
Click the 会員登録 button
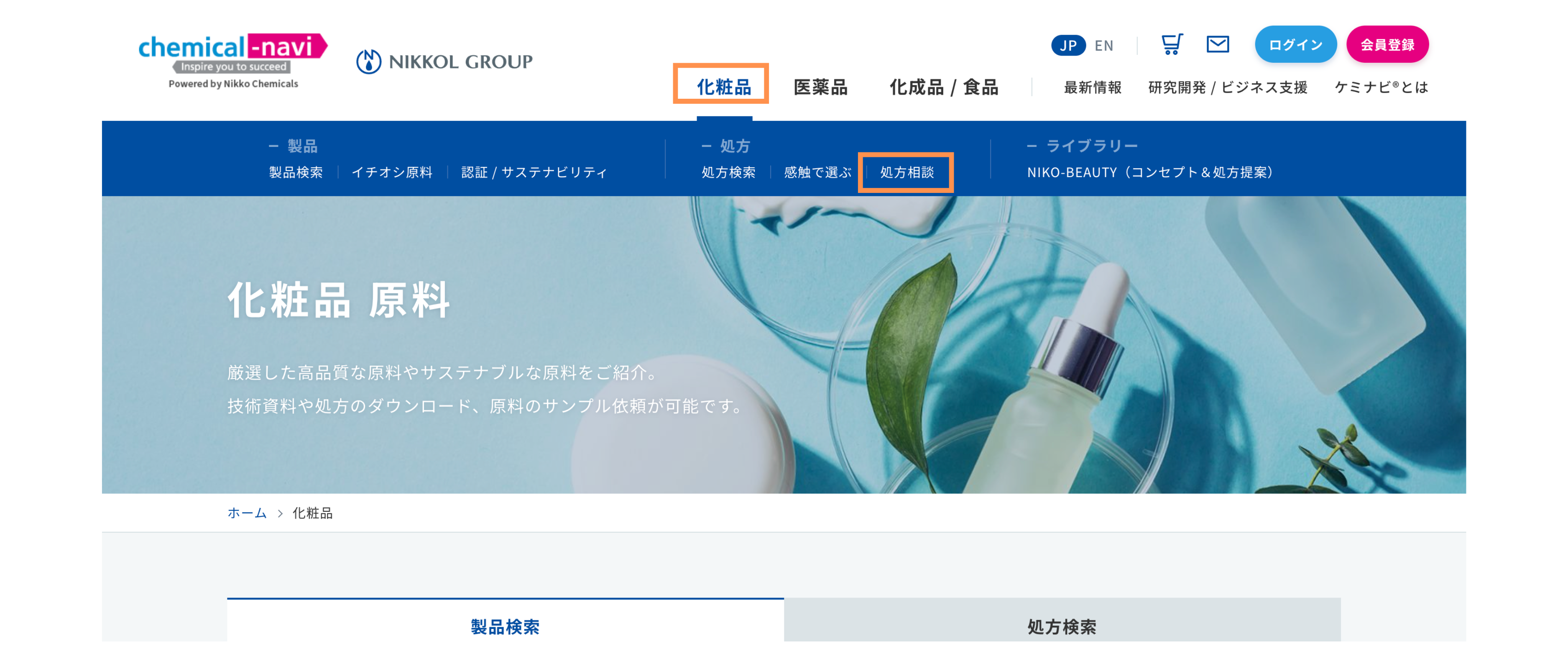1387,44
